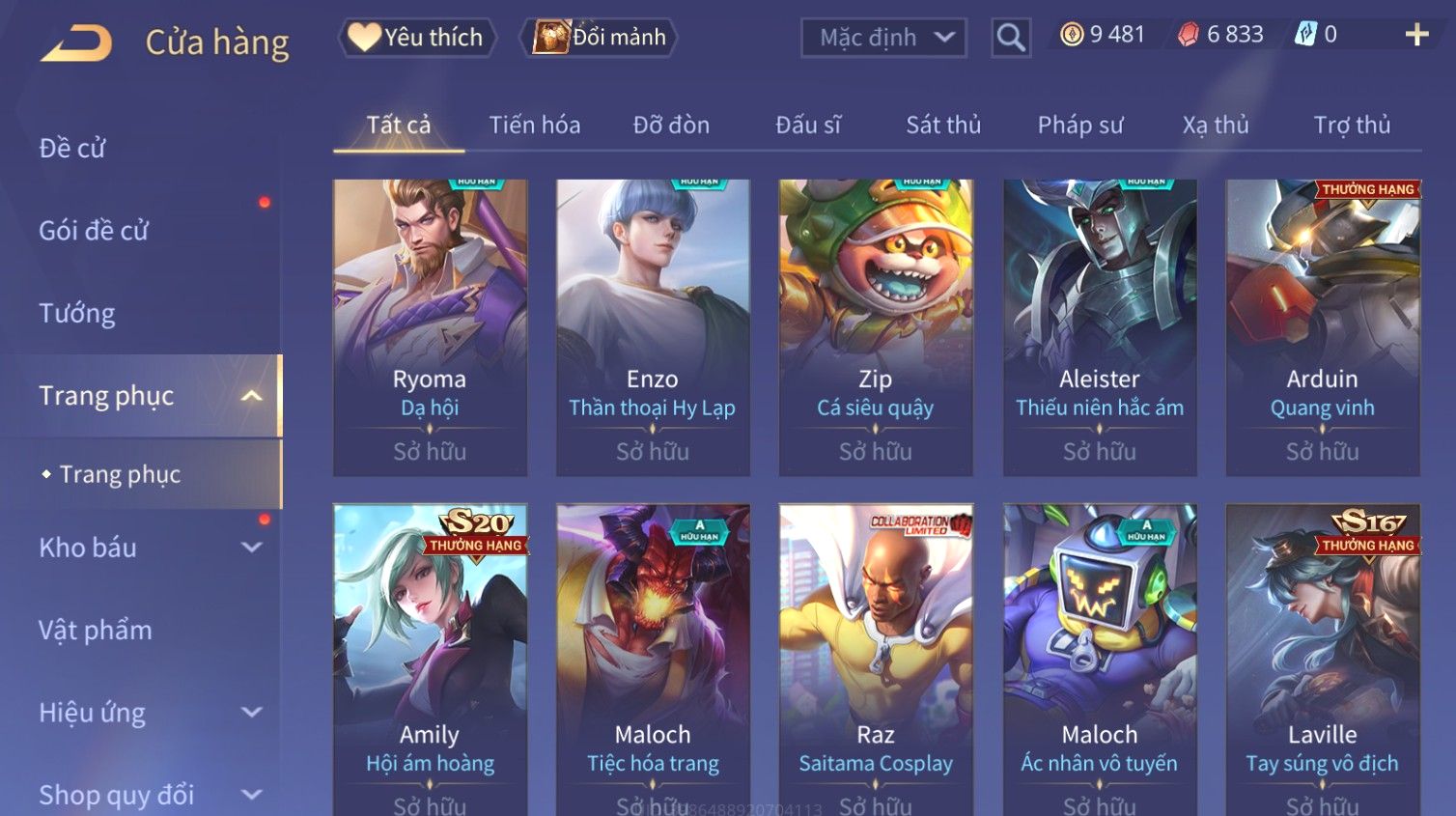Switch to the Pháp sư tab

pos(1080,125)
